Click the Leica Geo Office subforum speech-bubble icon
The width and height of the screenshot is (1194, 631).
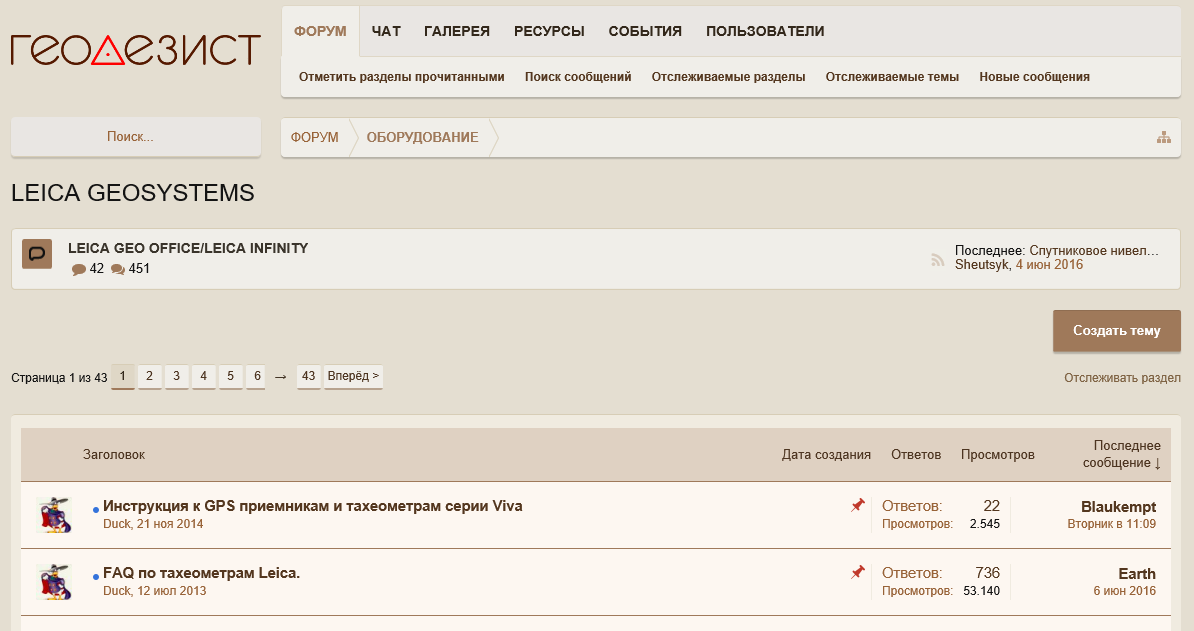click(37, 254)
